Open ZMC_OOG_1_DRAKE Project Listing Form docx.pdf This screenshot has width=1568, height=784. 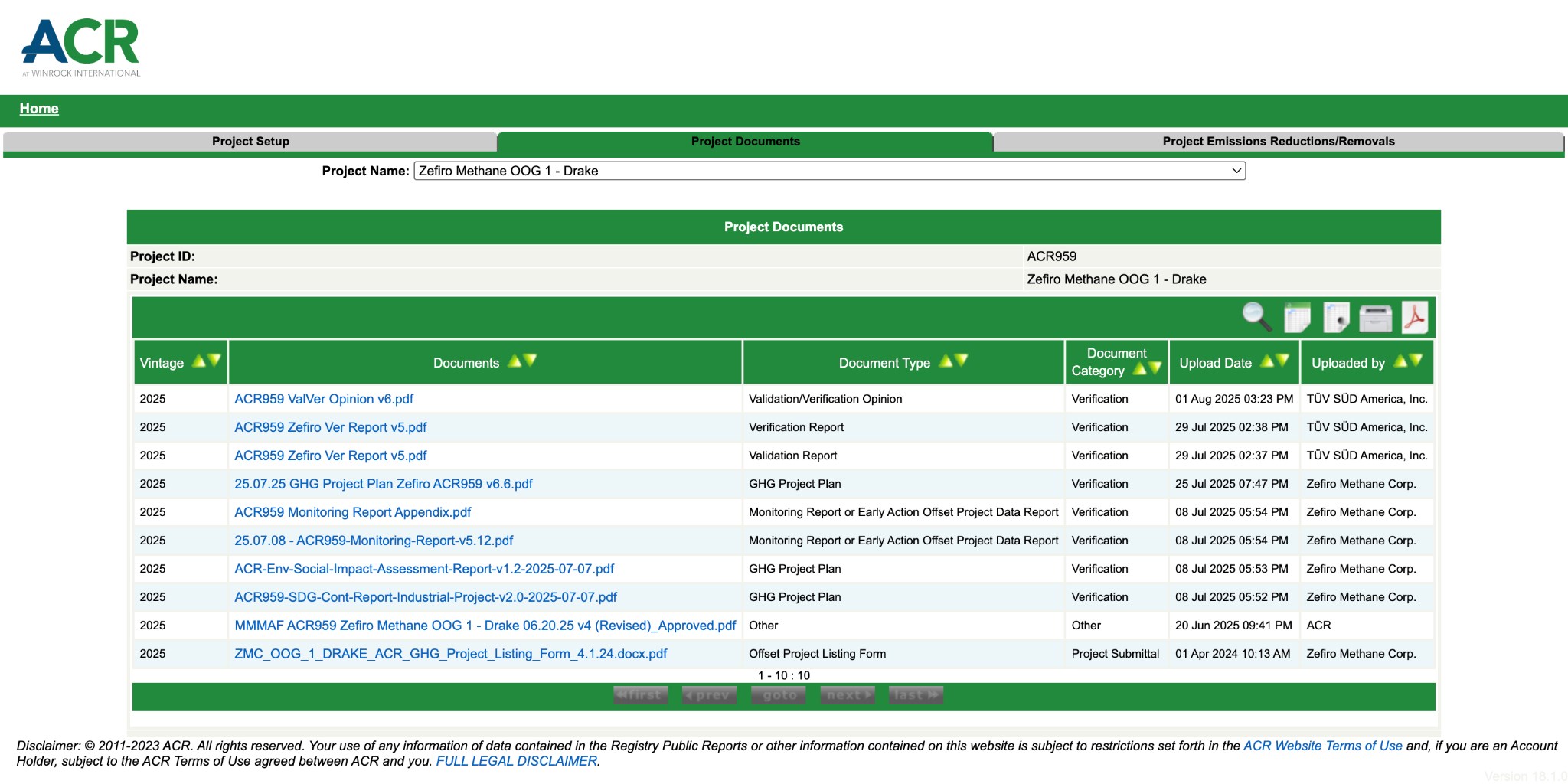(x=451, y=654)
